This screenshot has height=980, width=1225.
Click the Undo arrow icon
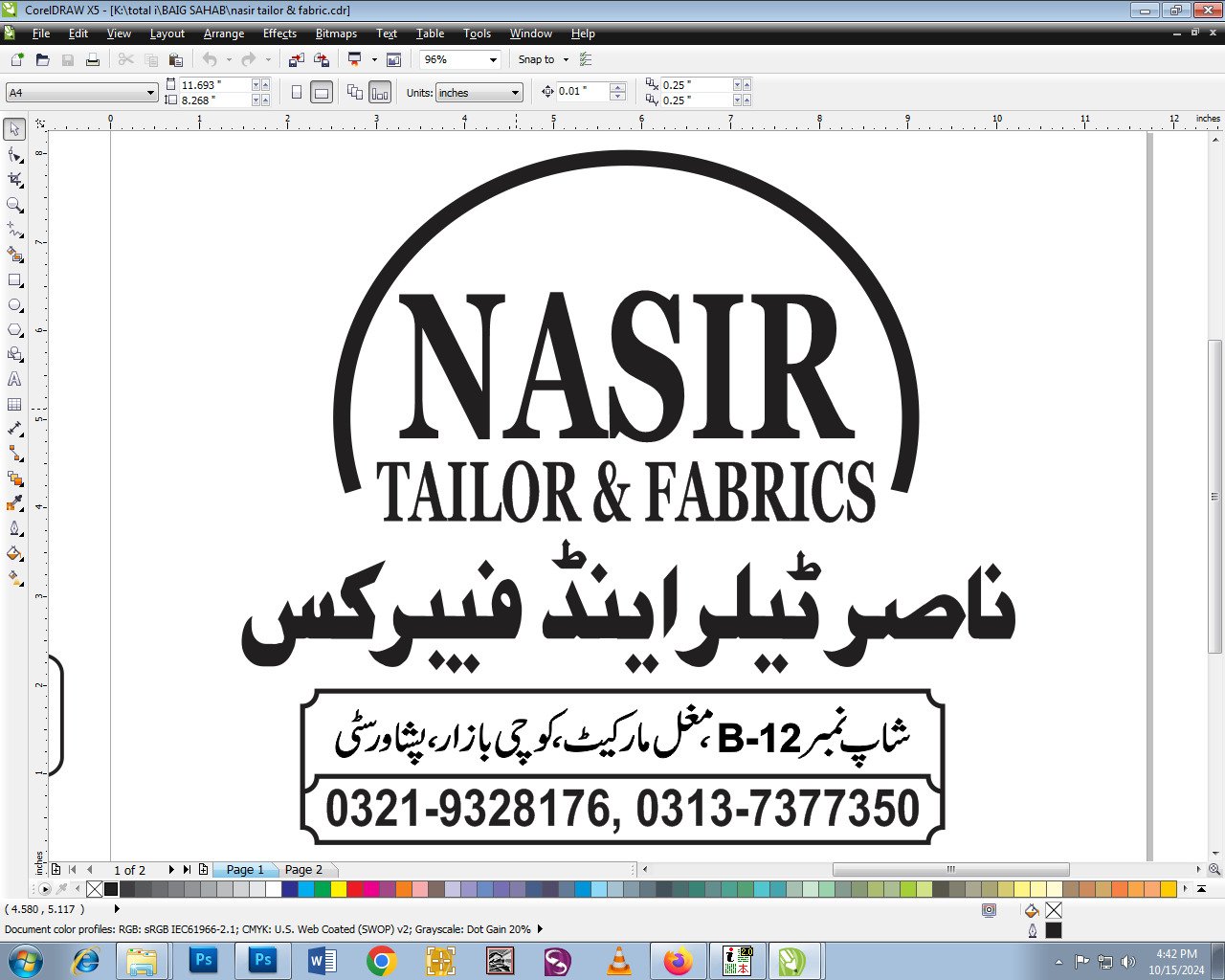[209, 59]
